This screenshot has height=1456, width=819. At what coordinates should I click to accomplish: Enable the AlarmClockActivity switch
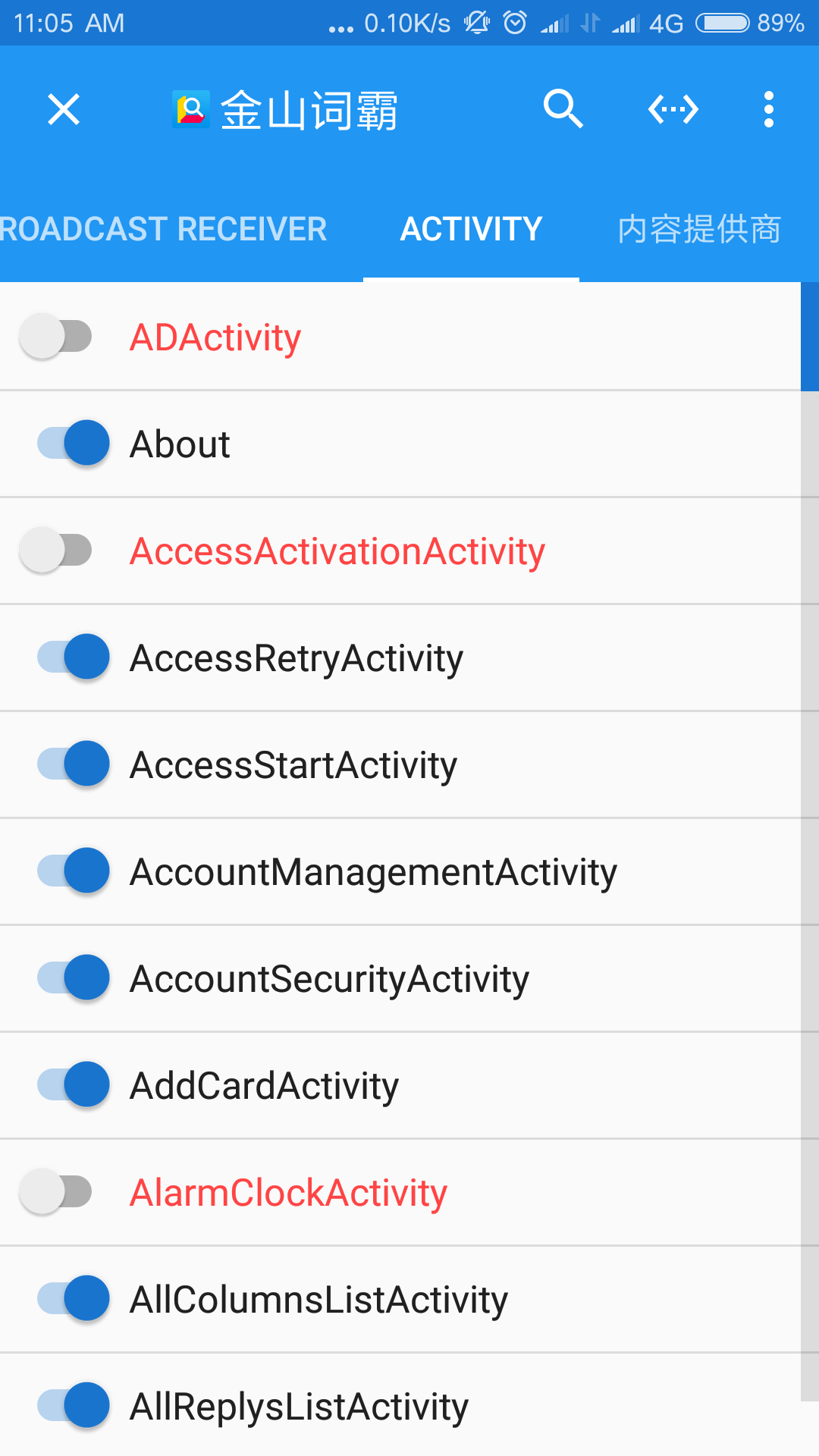pos(57,1191)
